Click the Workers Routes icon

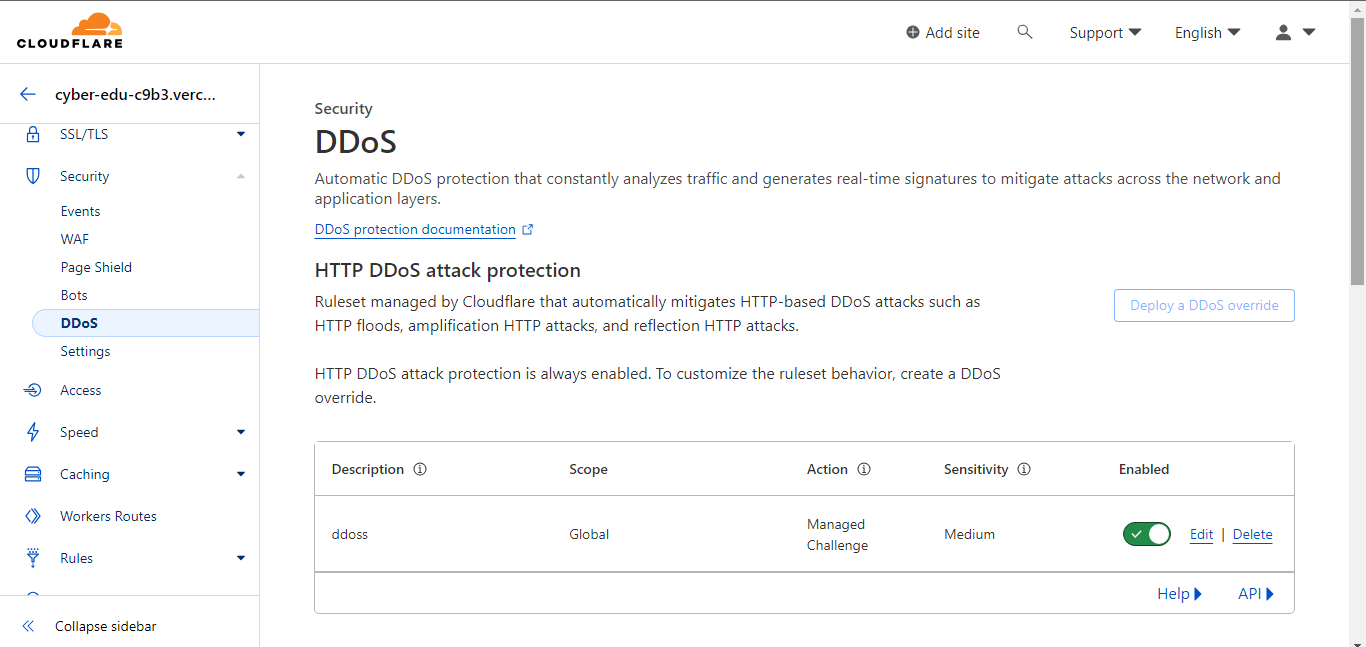tap(33, 516)
